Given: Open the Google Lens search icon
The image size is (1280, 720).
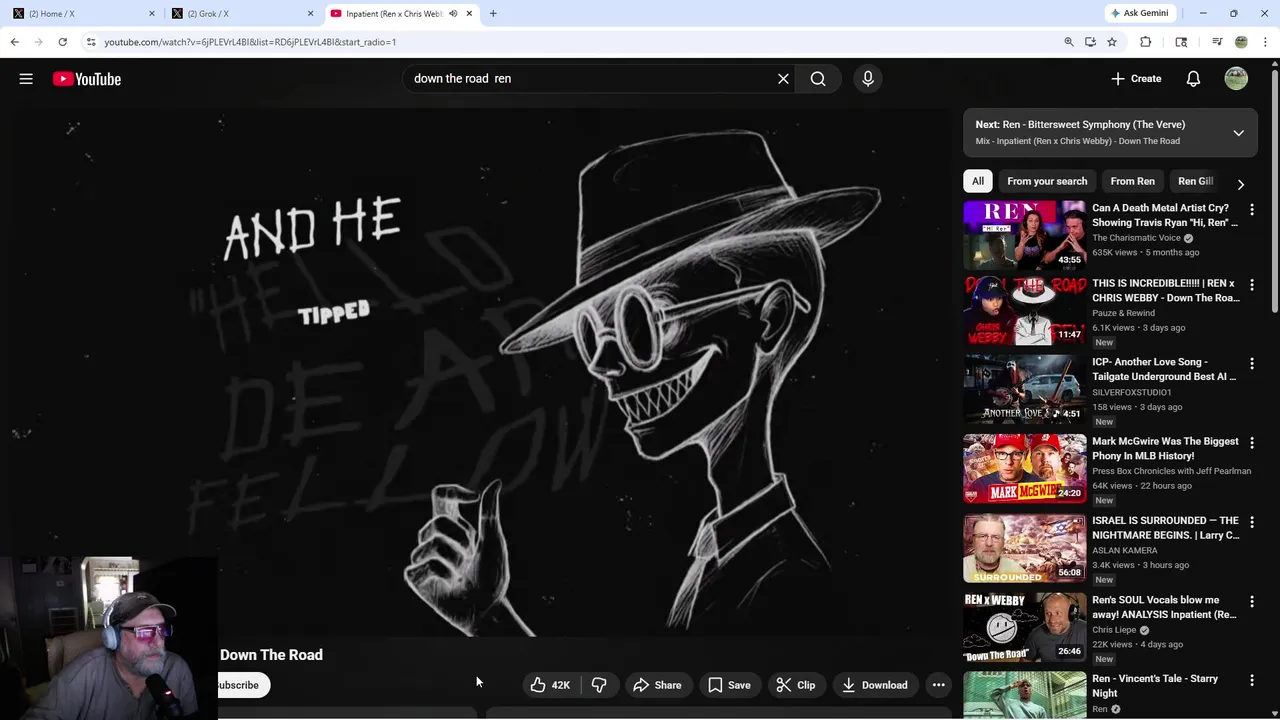Looking at the screenshot, I should 1181,42.
